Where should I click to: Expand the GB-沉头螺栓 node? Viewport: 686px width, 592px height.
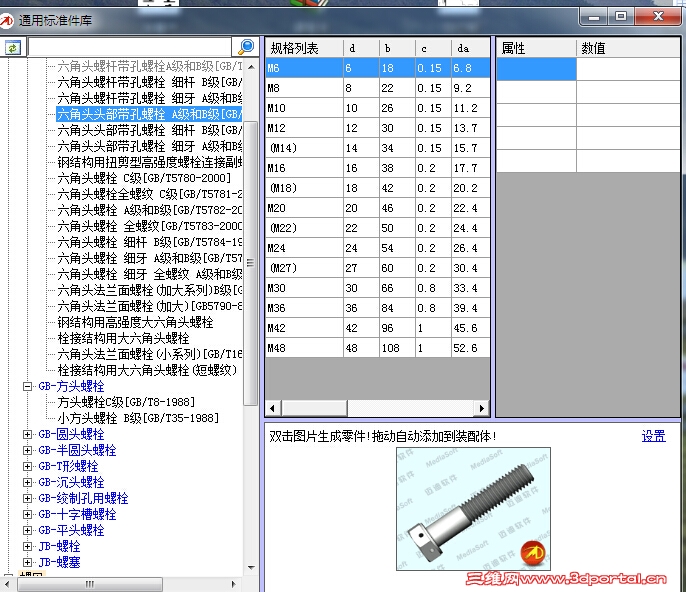(x=28, y=482)
